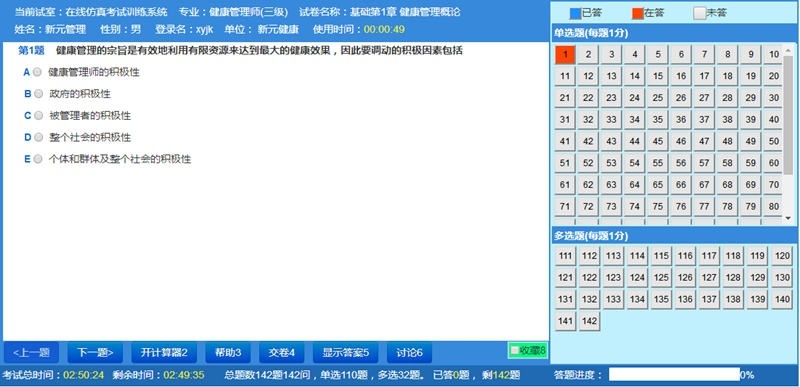Jump to single-choice question 66
This screenshot has width=800, height=387.
click(x=681, y=185)
